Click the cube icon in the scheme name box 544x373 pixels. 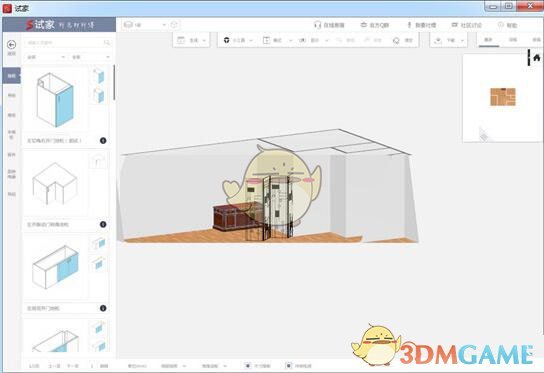[128, 25]
